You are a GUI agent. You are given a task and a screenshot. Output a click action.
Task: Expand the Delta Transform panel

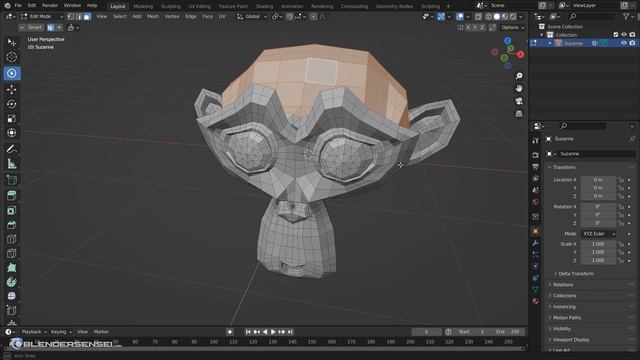click(x=576, y=273)
